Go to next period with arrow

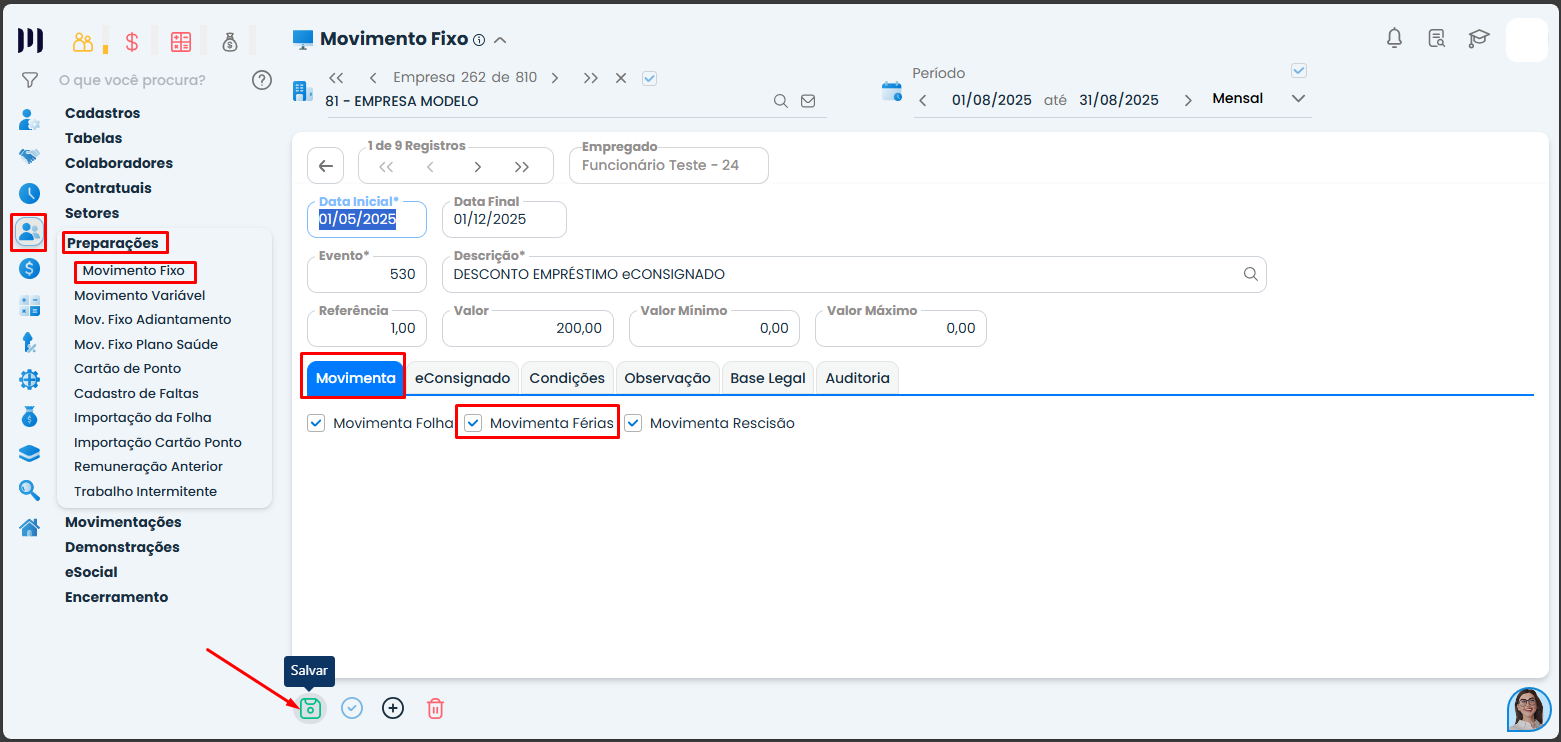[1188, 100]
